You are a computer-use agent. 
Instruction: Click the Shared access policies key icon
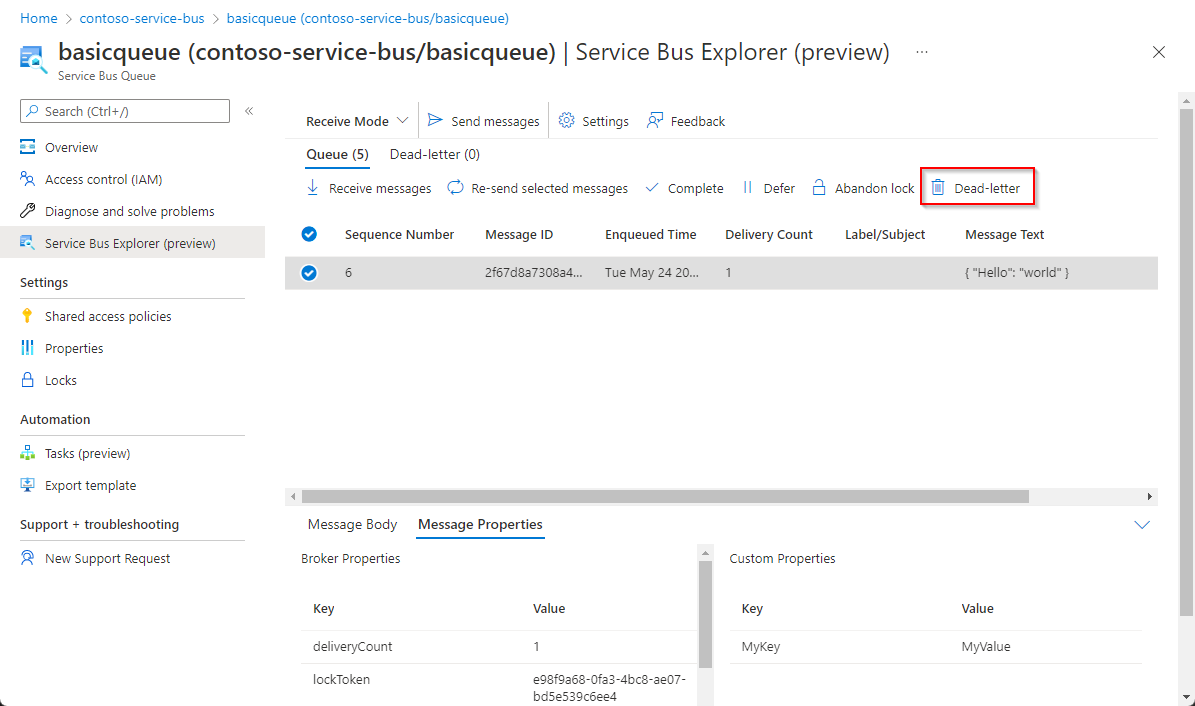pos(27,316)
